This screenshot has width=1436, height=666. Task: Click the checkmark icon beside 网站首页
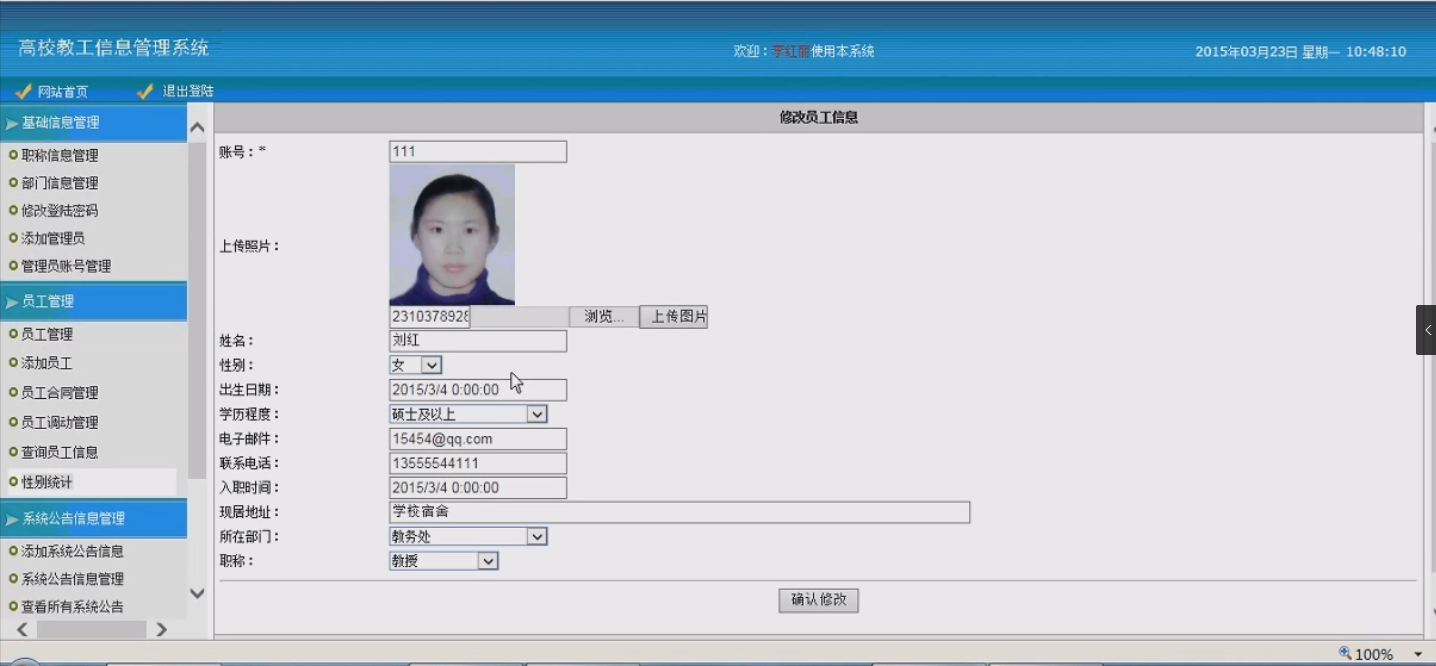coord(24,91)
